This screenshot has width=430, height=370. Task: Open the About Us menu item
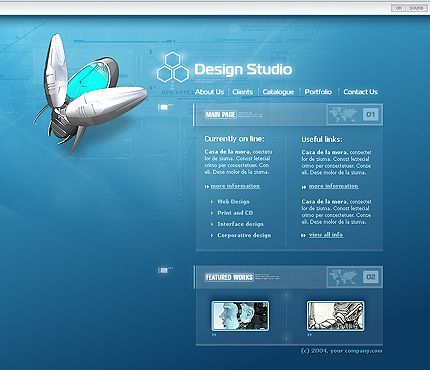click(x=209, y=92)
